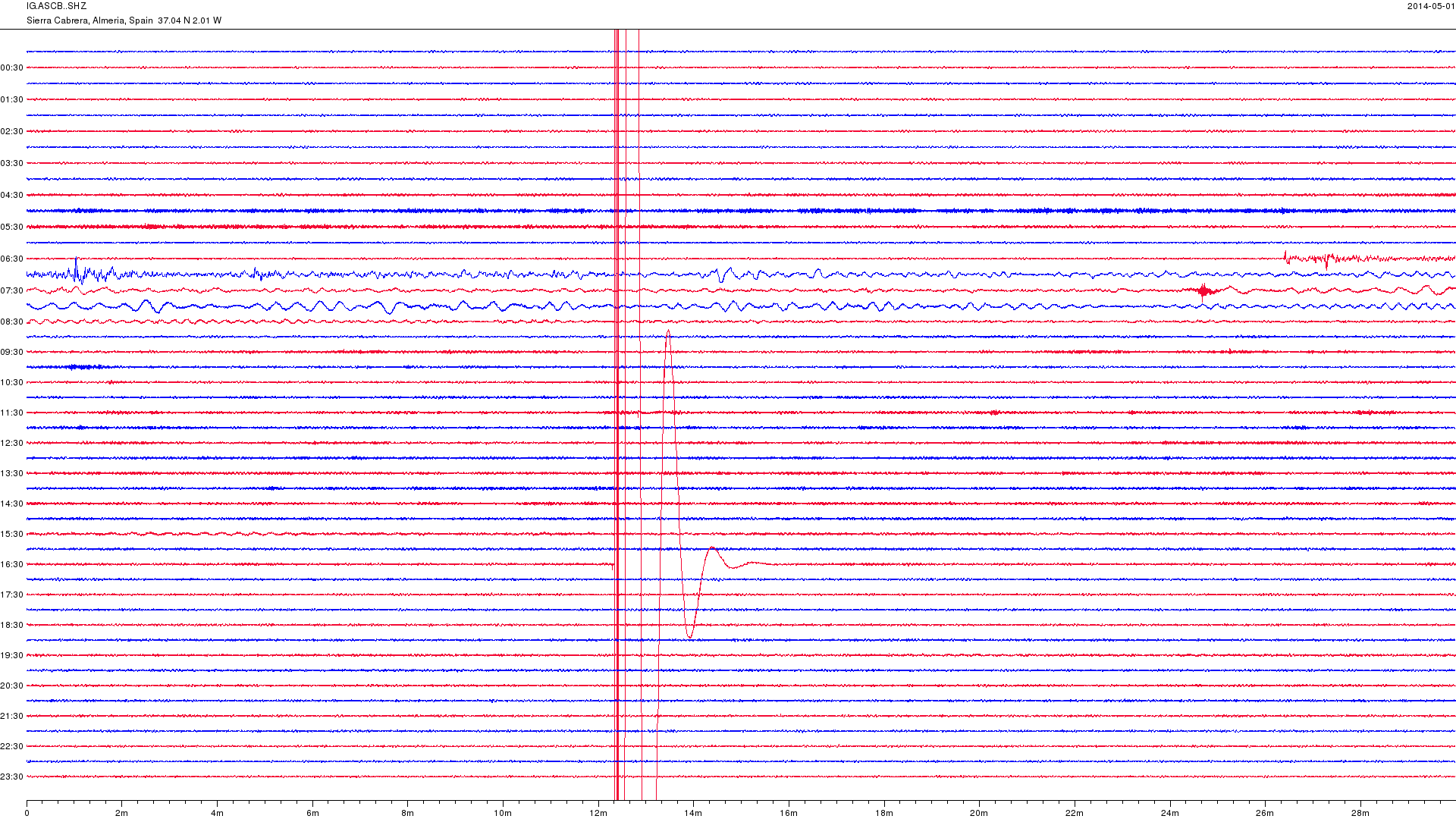
Task: Click the 01:30 time label
Action: [12, 100]
